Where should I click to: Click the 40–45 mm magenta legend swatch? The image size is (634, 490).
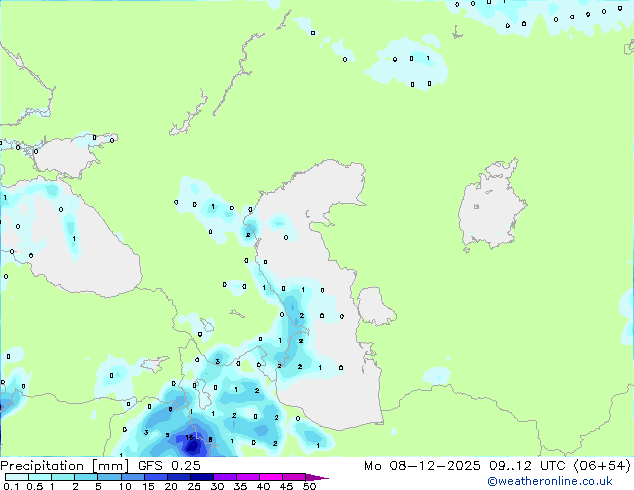point(271,477)
